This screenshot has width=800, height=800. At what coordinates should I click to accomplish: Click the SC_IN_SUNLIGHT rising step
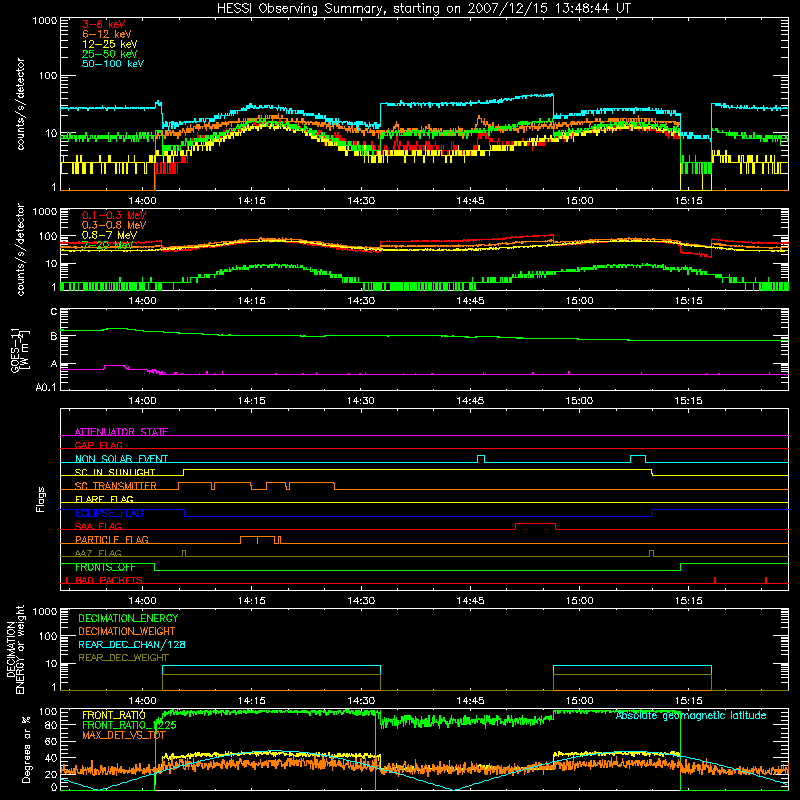click(183, 472)
